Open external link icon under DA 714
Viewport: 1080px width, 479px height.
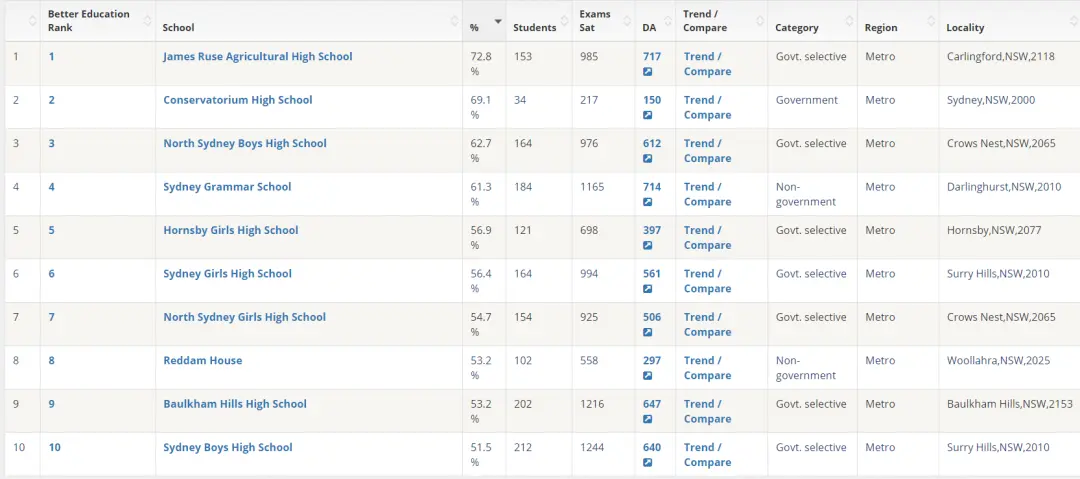pyautogui.click(x=647, y=202)
